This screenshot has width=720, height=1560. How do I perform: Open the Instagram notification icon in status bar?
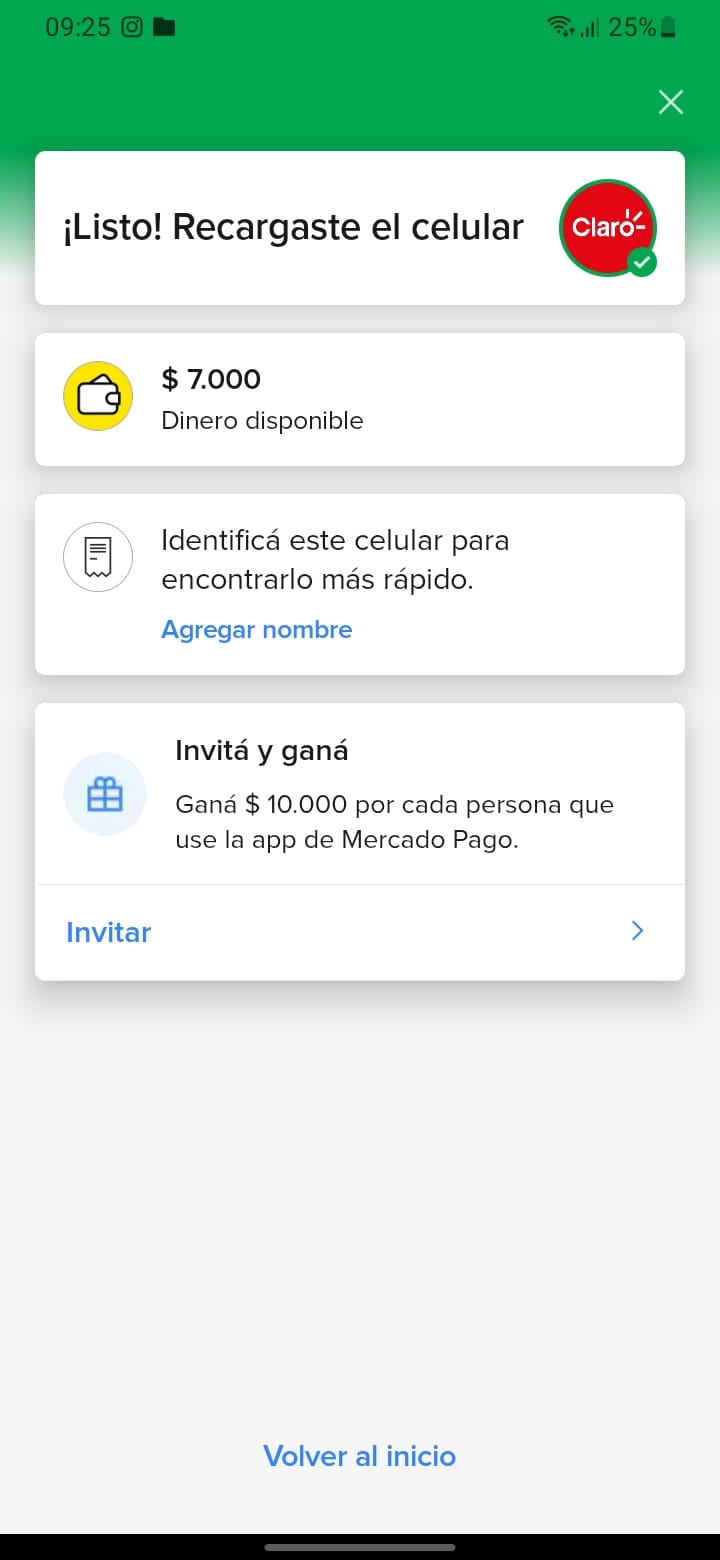tap(132, 27)
